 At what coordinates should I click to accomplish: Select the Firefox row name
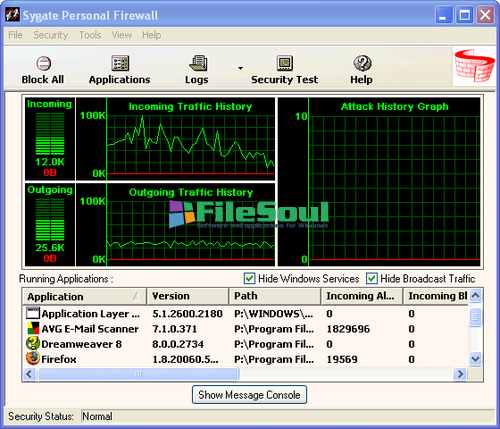click(59, 359)
